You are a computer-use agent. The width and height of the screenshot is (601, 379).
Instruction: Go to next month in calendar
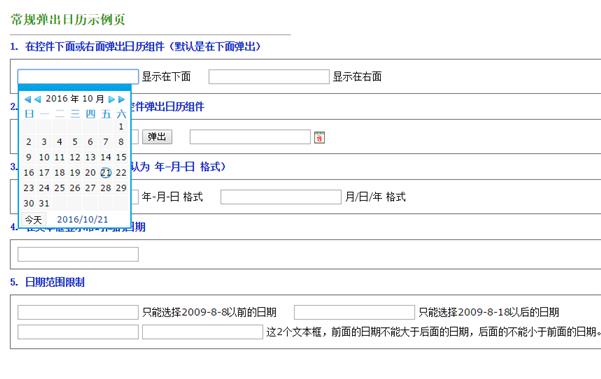click(x=112, y=99)
